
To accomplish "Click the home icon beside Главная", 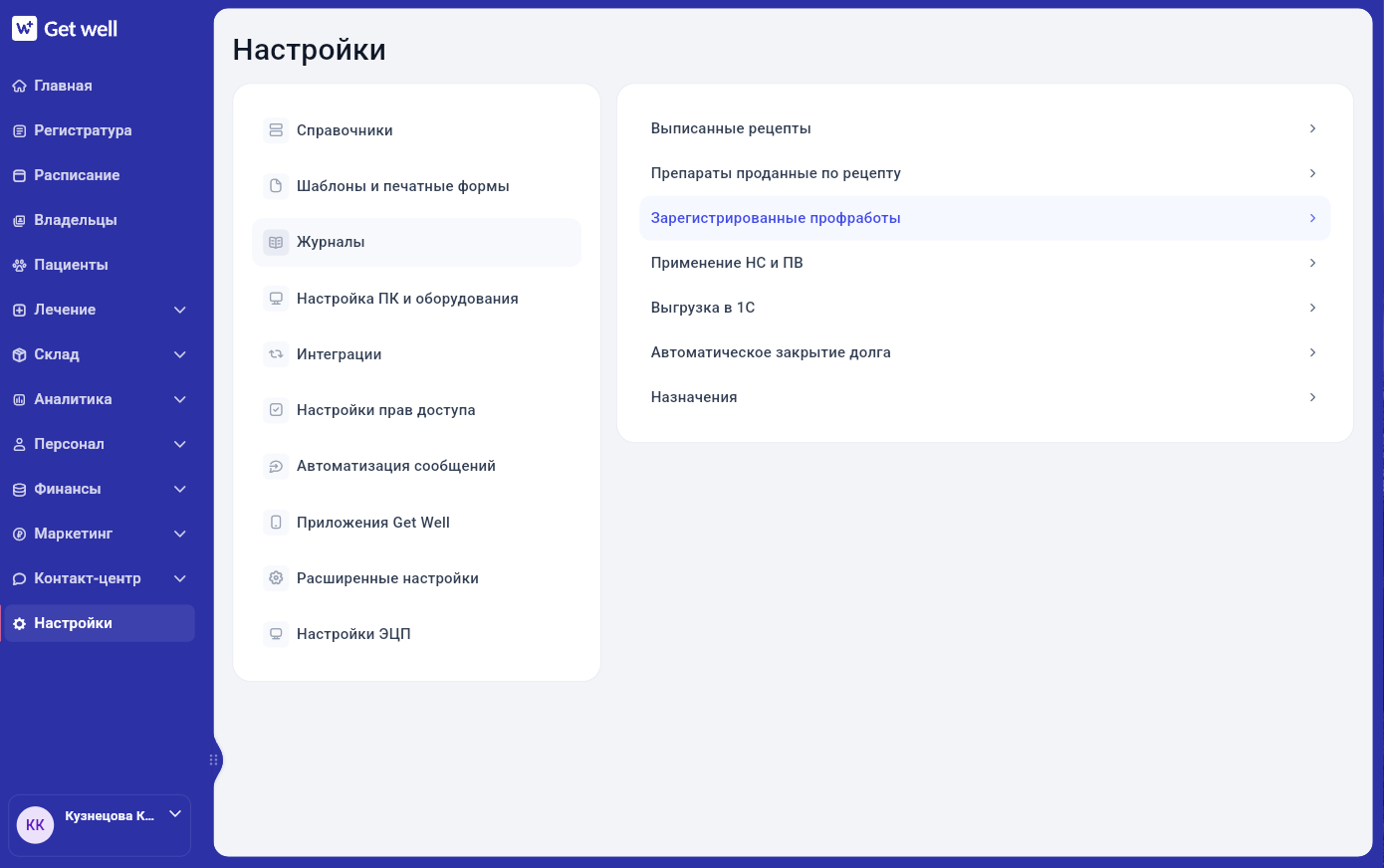I will (19, 86).
